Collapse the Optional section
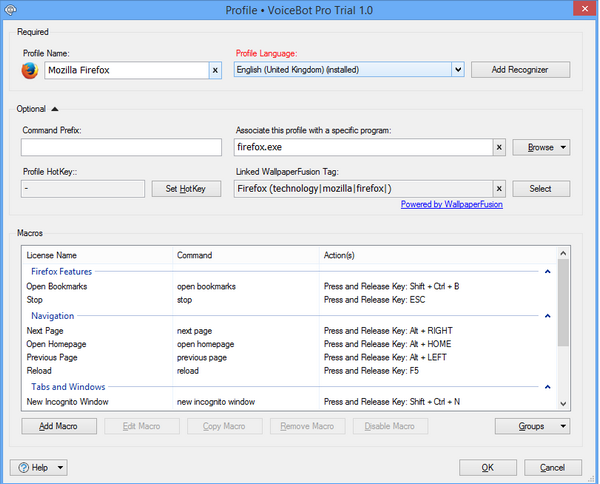Screen dimensions: 600x484 pyautogui.click(x=55, y=109)
